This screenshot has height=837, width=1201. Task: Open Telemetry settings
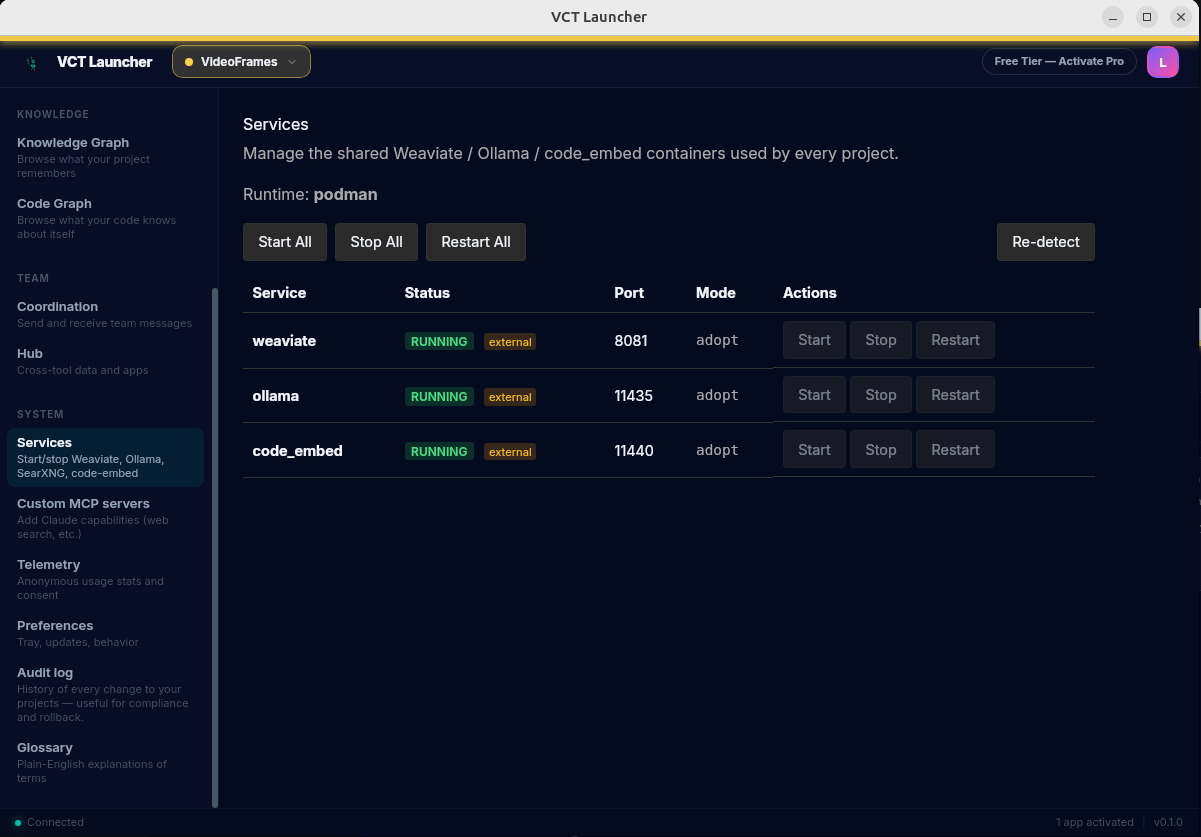(105, 579)
